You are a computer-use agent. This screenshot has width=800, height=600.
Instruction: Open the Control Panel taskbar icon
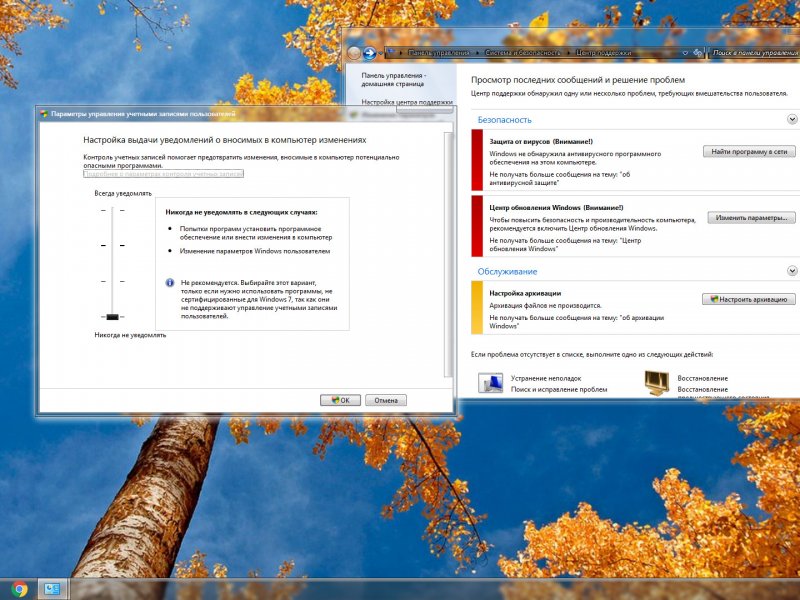(x=52, y=589)
